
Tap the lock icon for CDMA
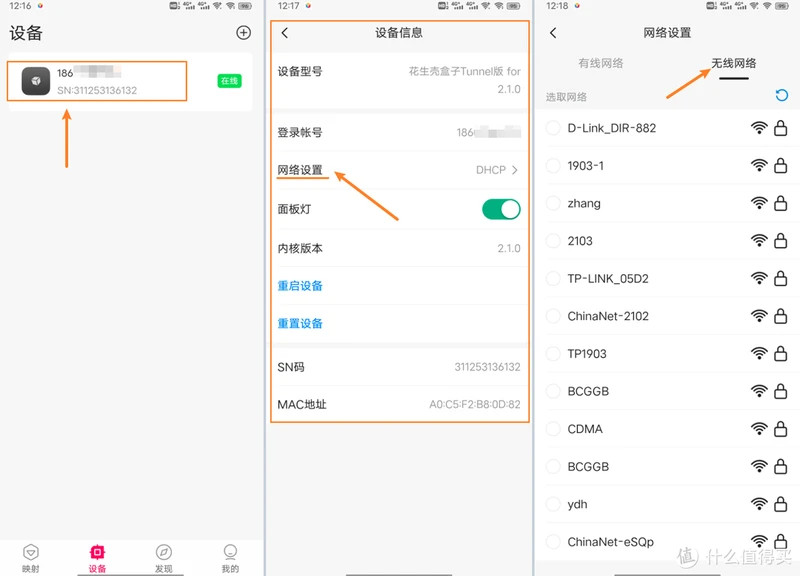(x=780, y=429)
